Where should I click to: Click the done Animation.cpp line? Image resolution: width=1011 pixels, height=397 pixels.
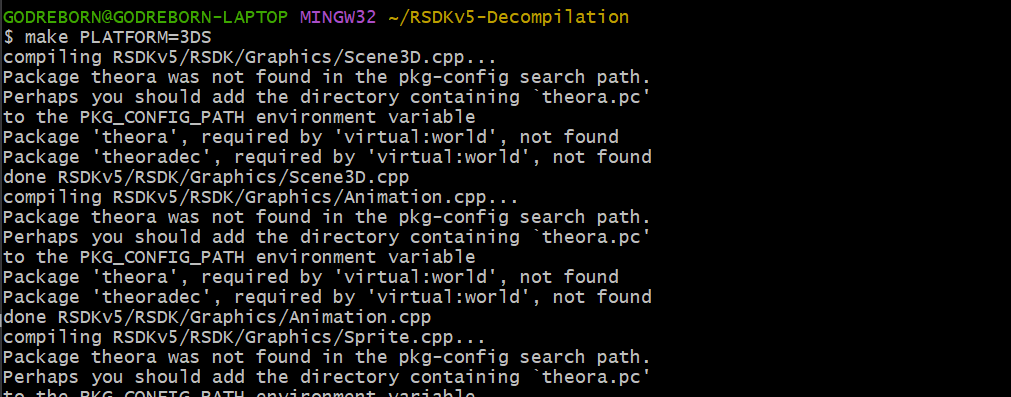(x=217, y=317)
